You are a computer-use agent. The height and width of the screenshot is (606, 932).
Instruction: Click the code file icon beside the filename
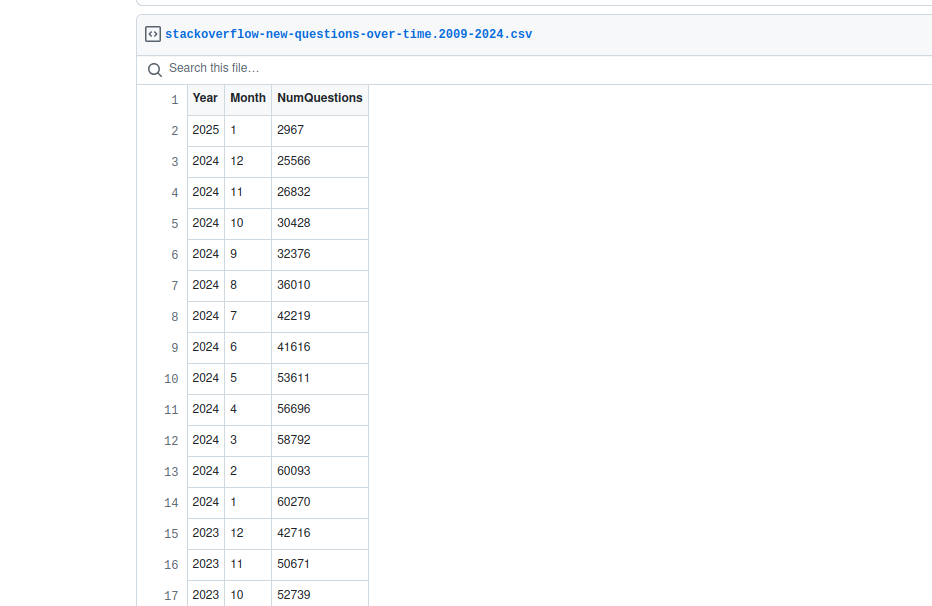[153, 33]
